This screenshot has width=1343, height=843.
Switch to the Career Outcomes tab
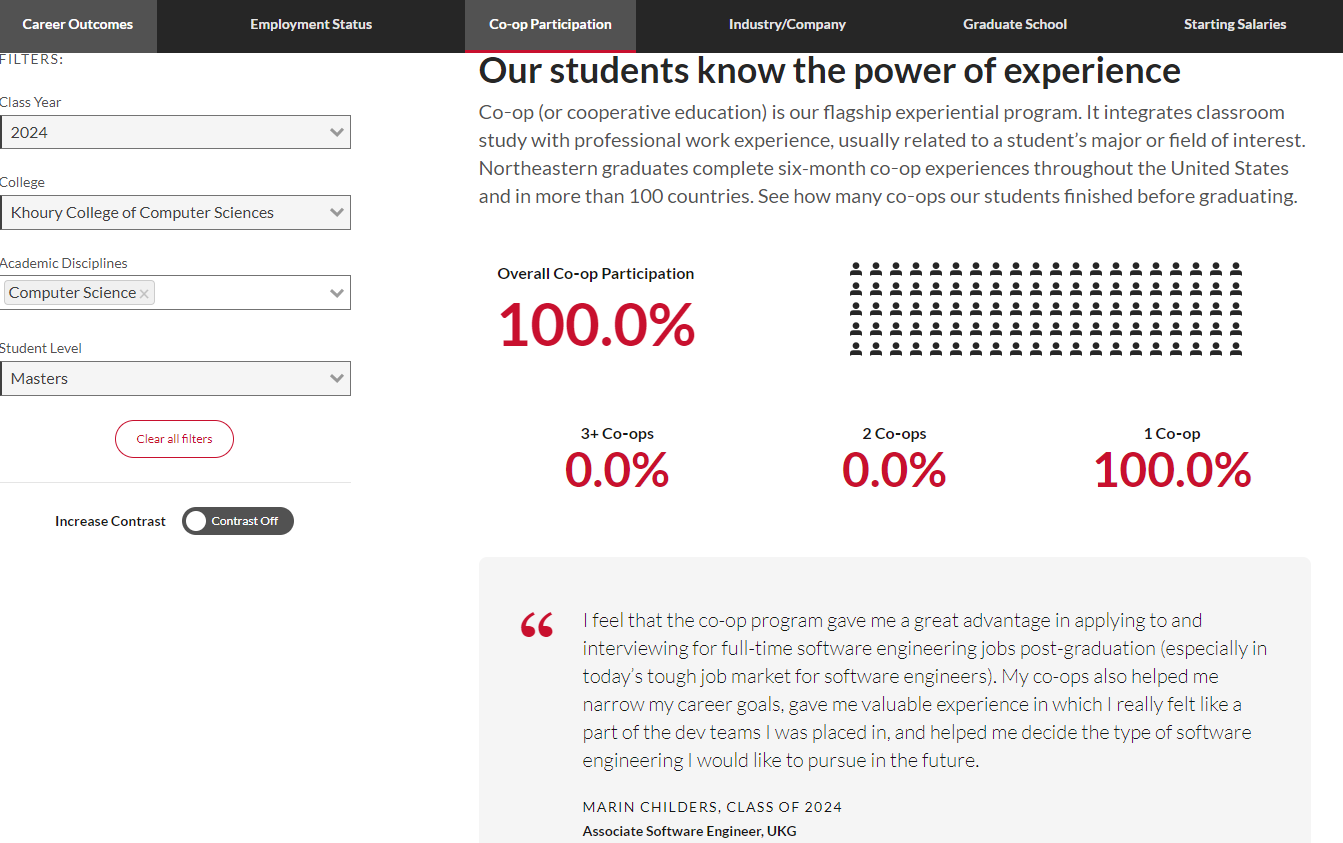click(78, 25)
